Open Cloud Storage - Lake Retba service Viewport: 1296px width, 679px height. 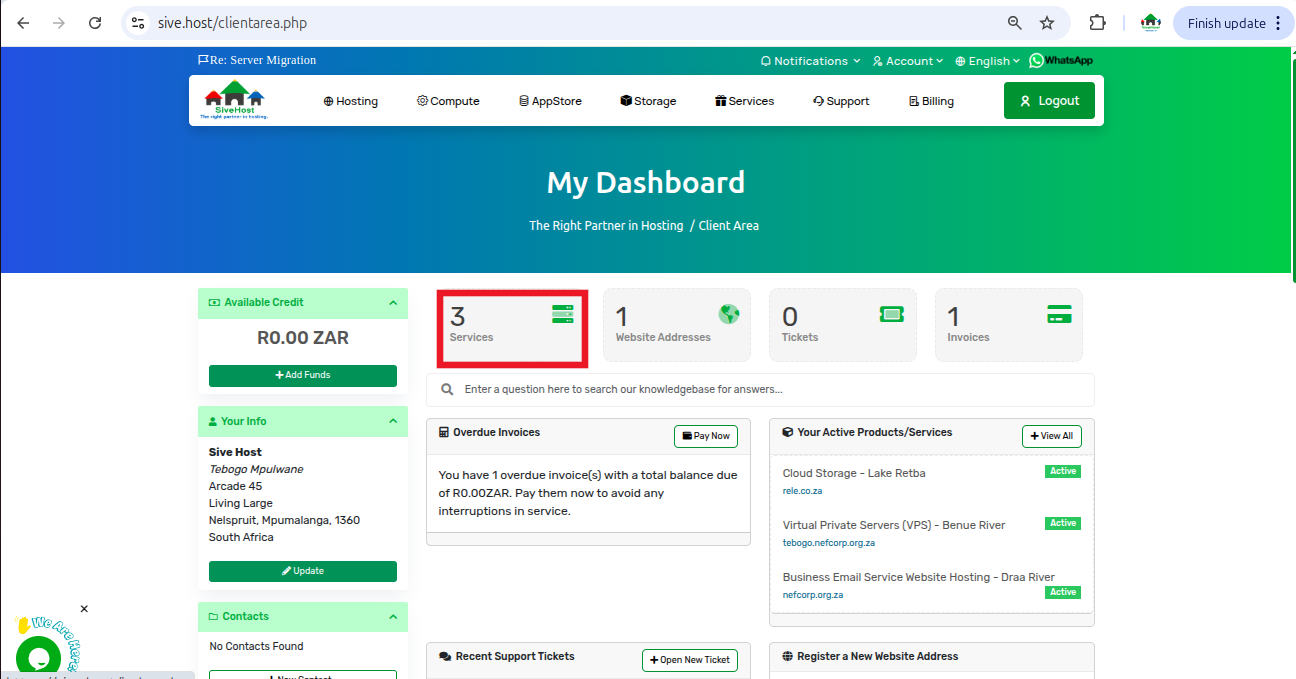click(x=854, y=473)
